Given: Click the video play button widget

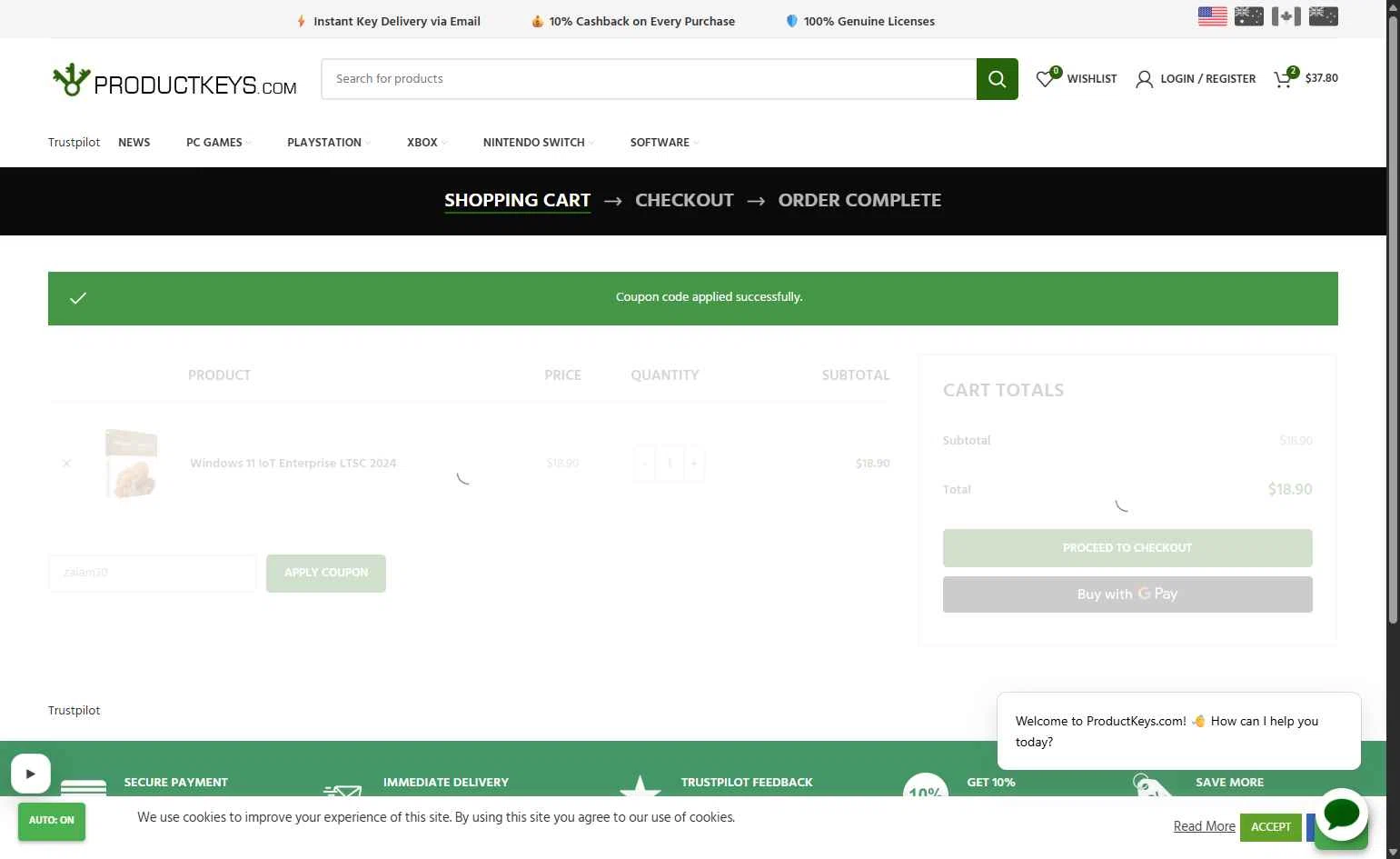Looking at the screenshot, I should 31,774.
